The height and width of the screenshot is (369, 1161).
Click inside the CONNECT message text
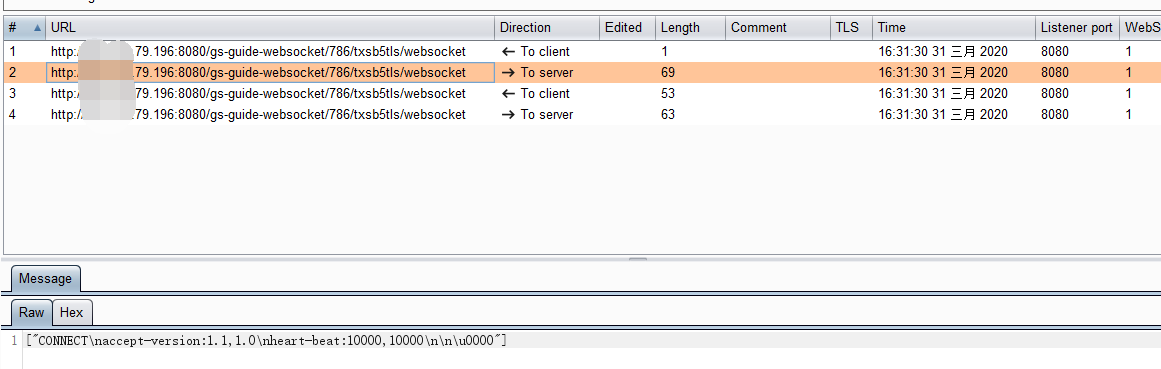point(265,341)
